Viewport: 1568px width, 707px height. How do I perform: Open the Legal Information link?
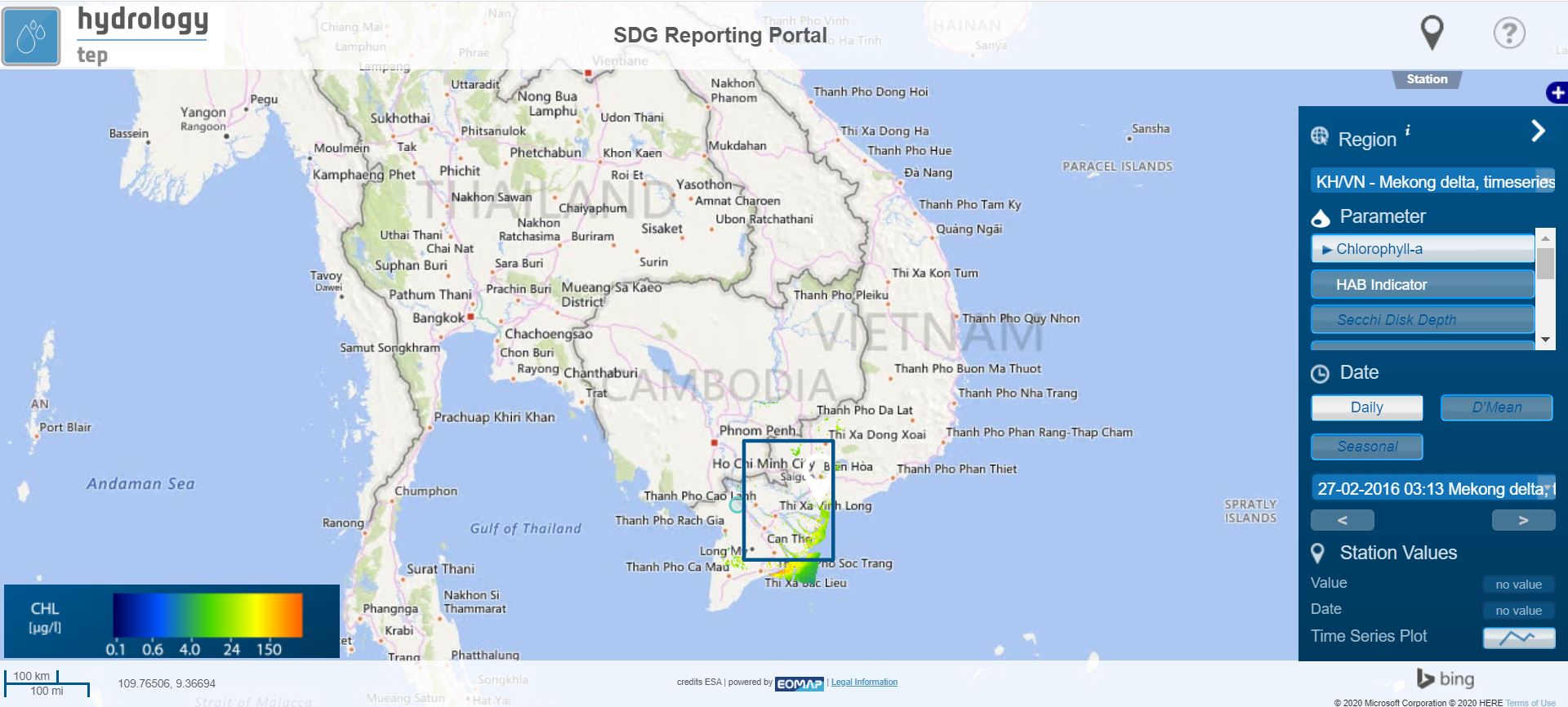(864, 683)
